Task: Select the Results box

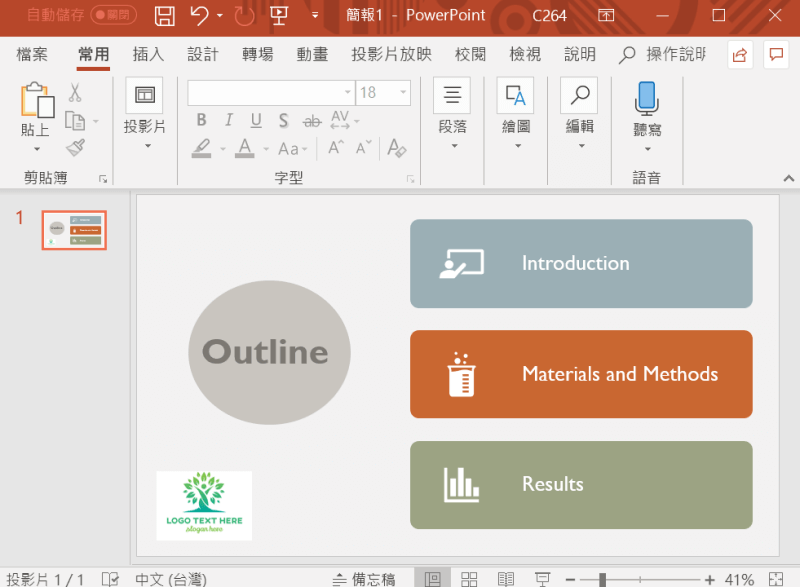Action: pos(581,484)
